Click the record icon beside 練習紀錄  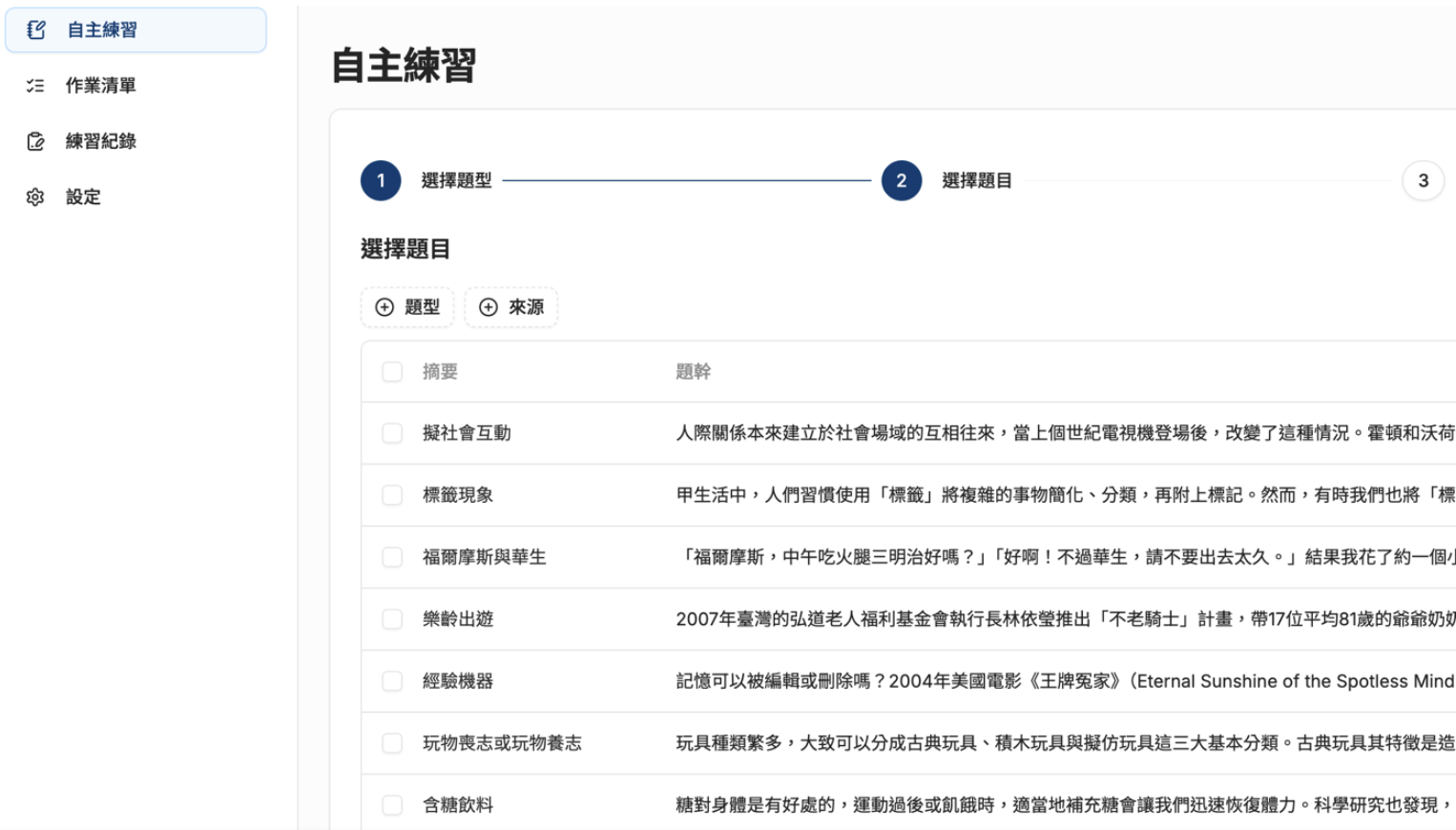(x=35, y=140)
